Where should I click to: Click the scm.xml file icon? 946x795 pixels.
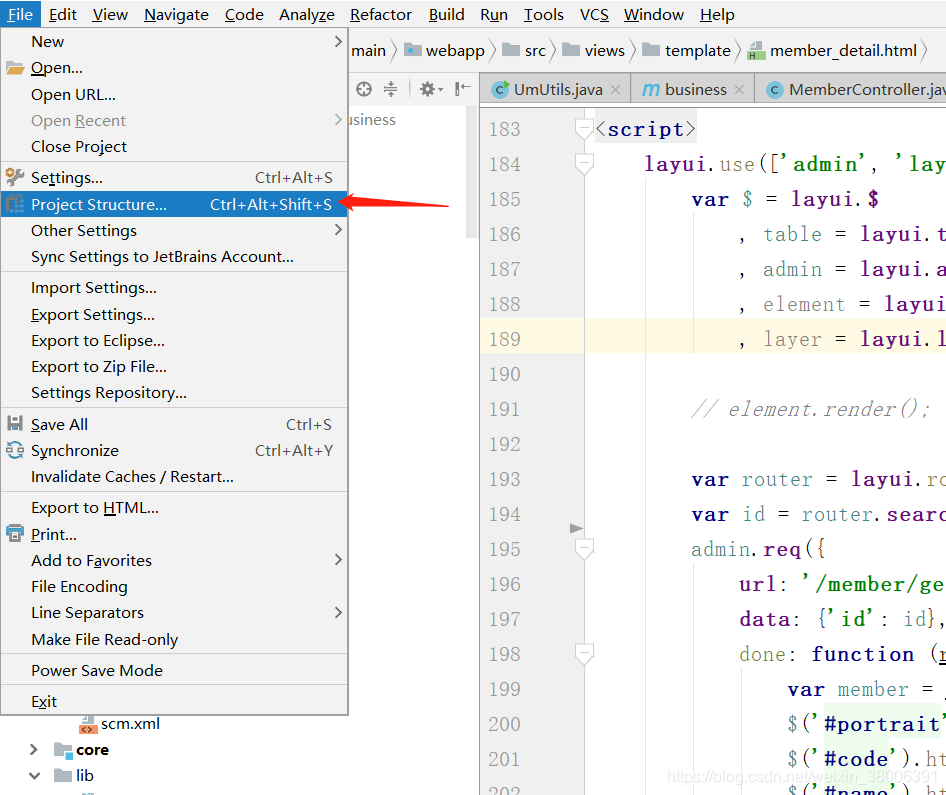[x=88, y=724]
